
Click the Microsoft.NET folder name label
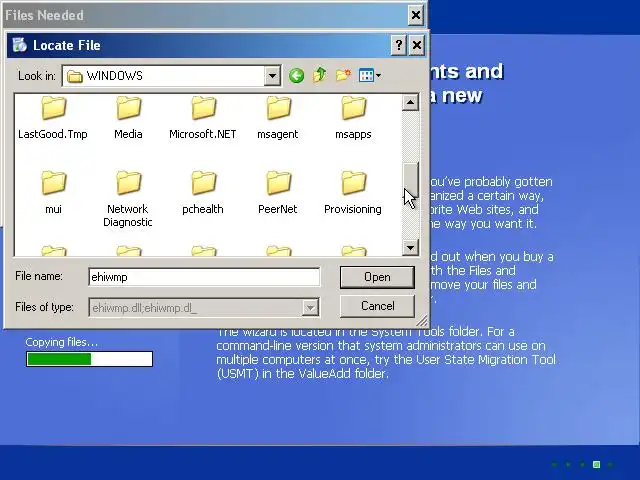point(202,134)
